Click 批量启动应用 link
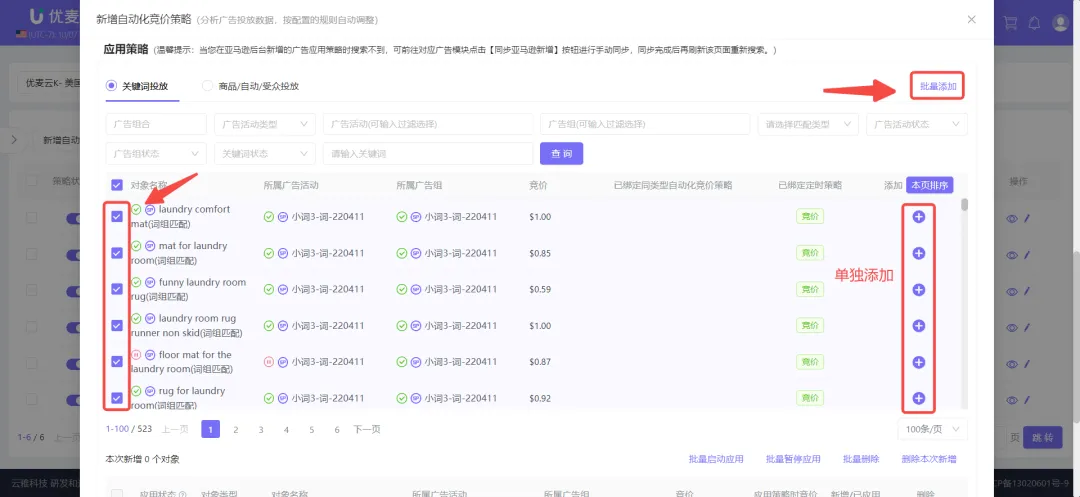1080x497 pixels. (716, 459)
